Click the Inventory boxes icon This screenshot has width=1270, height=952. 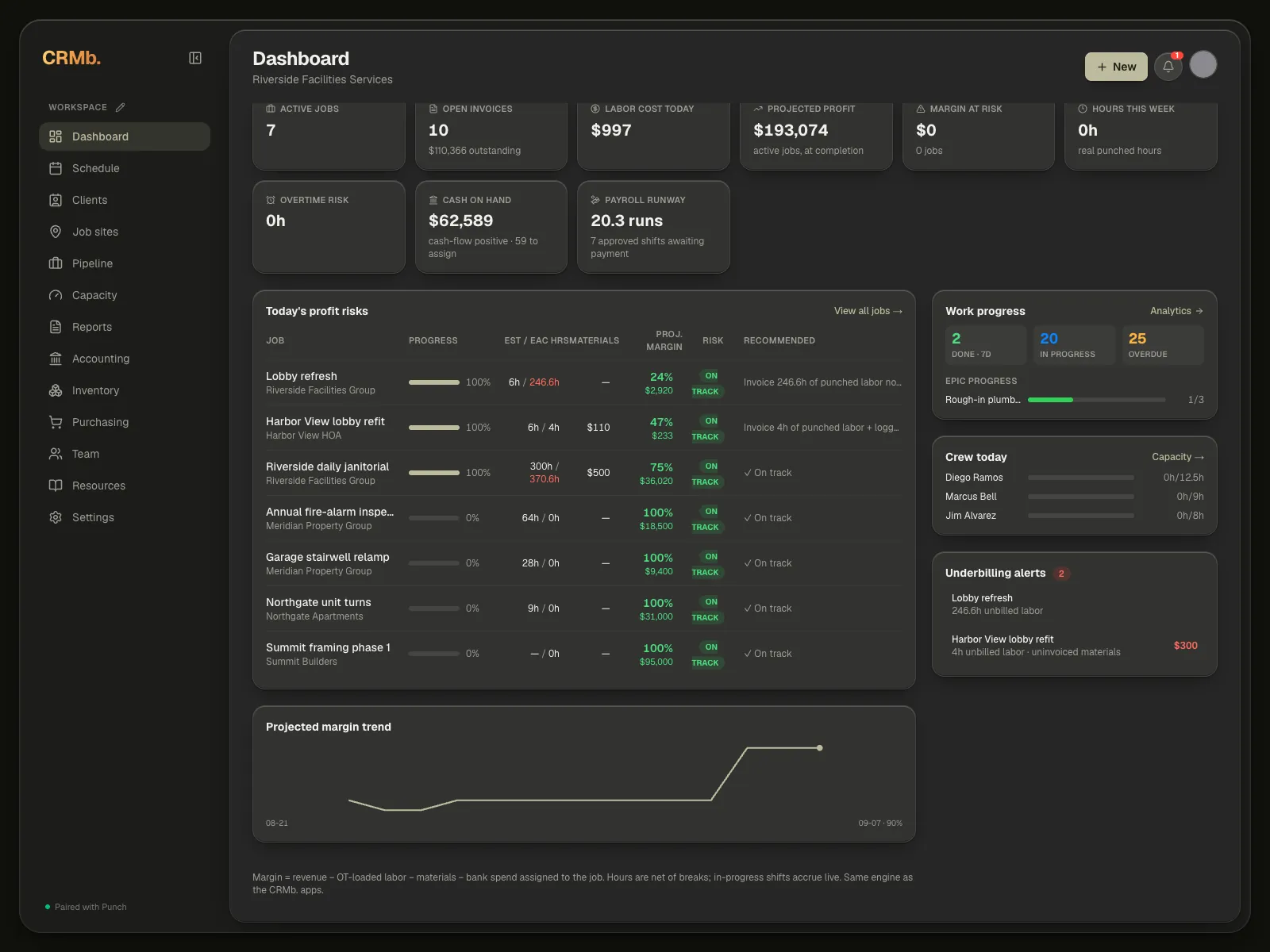[56, 390]
